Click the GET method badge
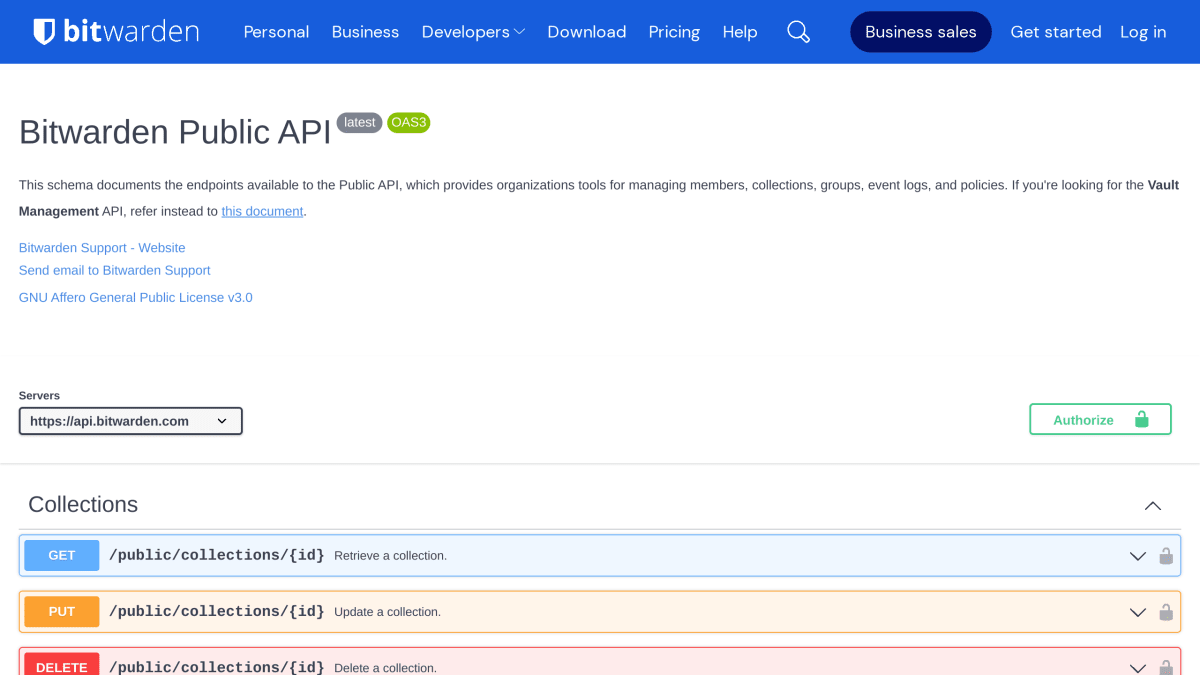The height and width of the screenshot is (675, 1200). pos(62,555)
